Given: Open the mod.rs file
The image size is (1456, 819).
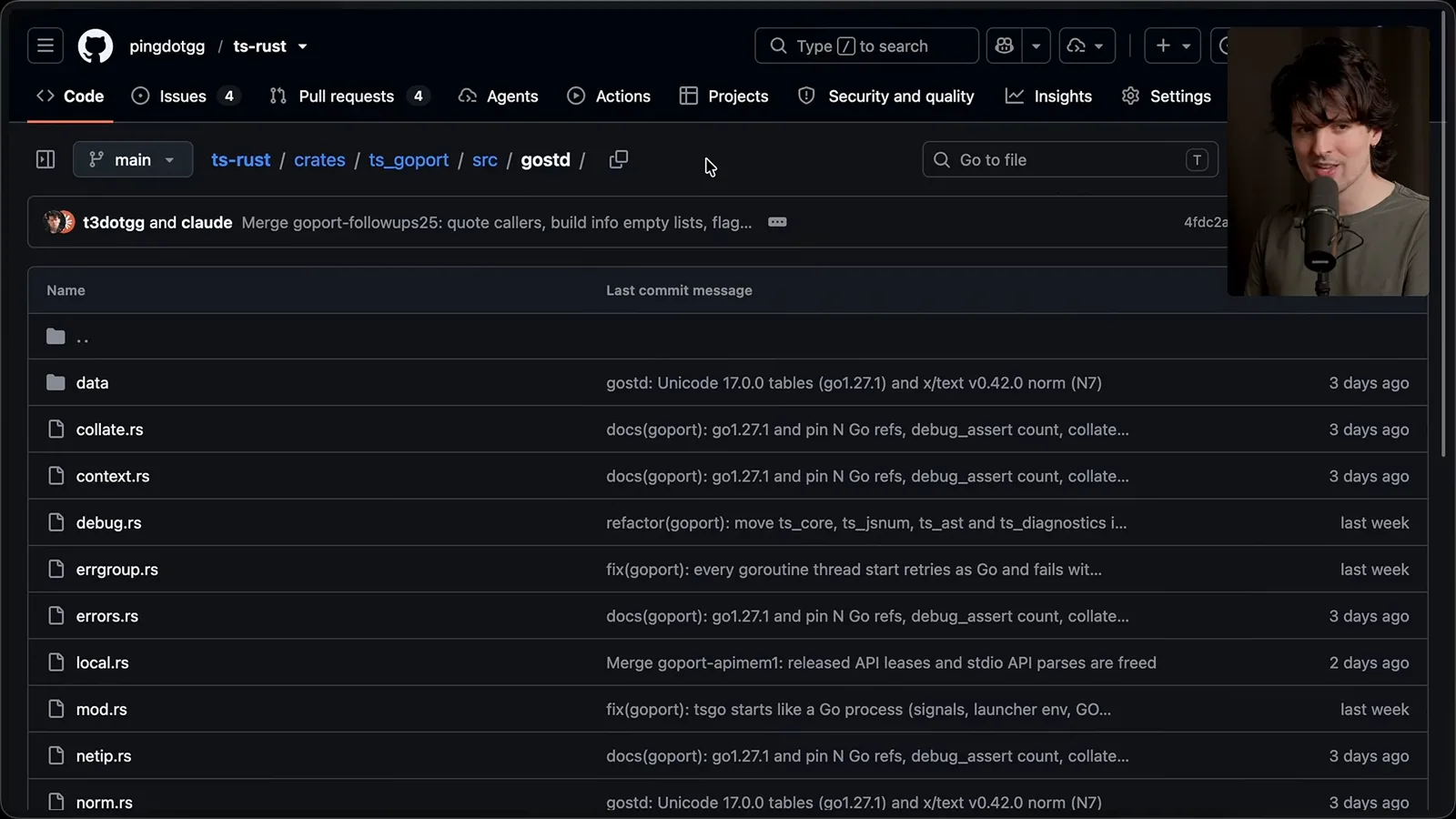Looking at the screenshot, I should [101, 709].
